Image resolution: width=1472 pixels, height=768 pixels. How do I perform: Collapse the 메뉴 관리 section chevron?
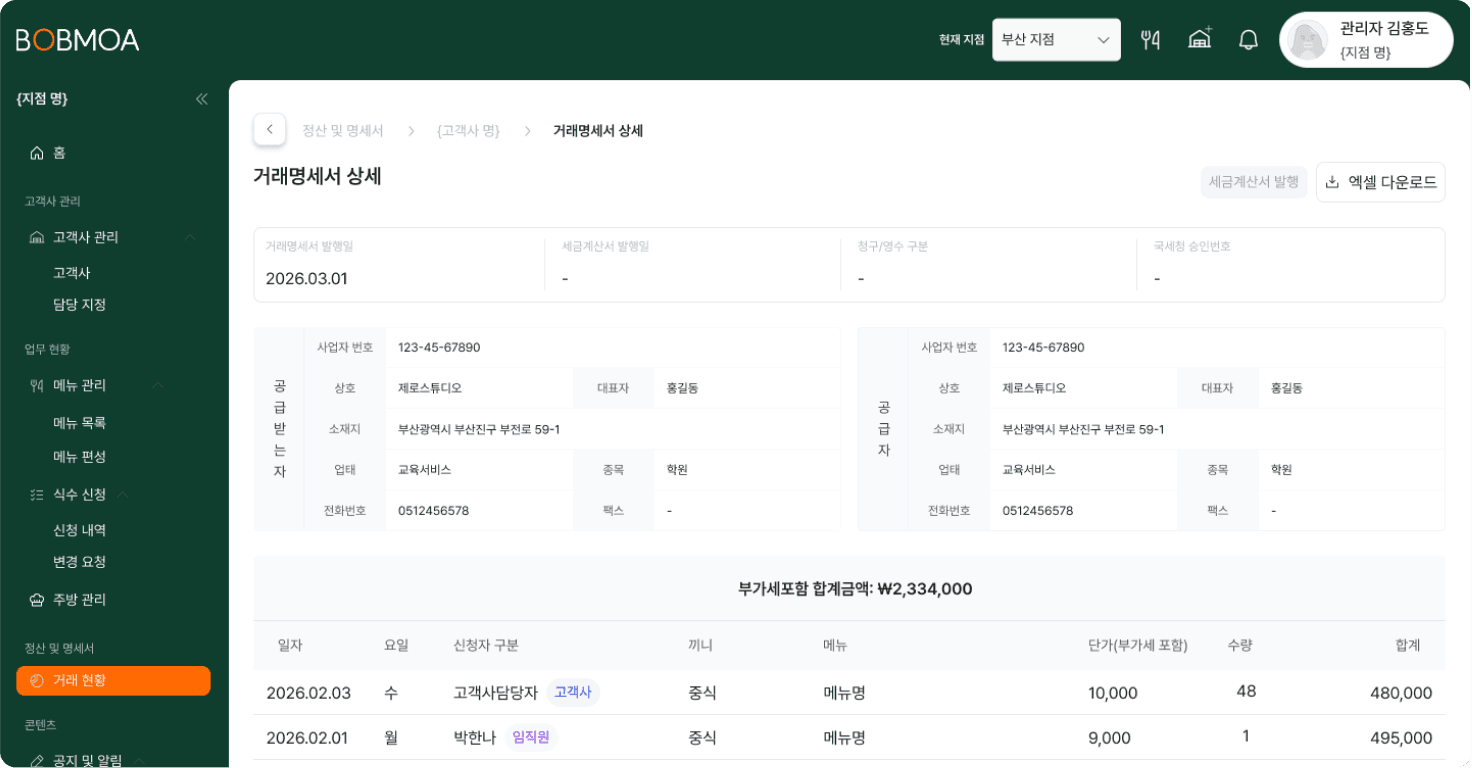coord(157,385)
